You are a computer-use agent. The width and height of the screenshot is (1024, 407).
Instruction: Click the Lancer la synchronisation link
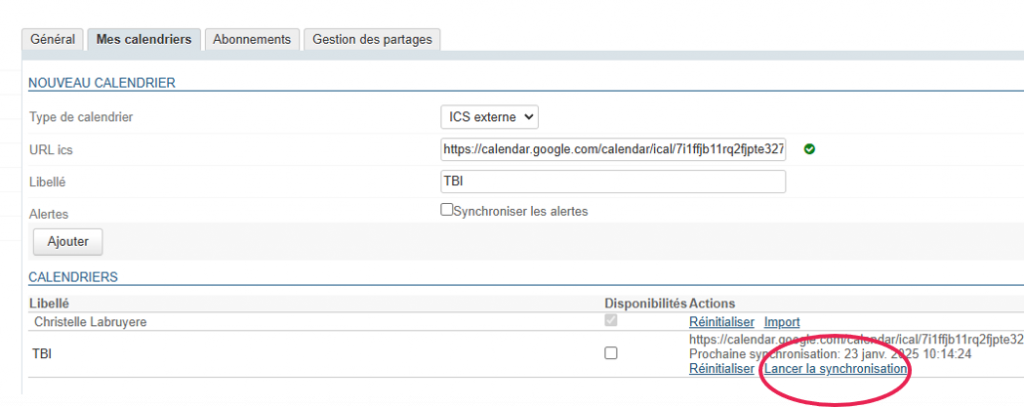pyautogui.click(x=836, y=369)
